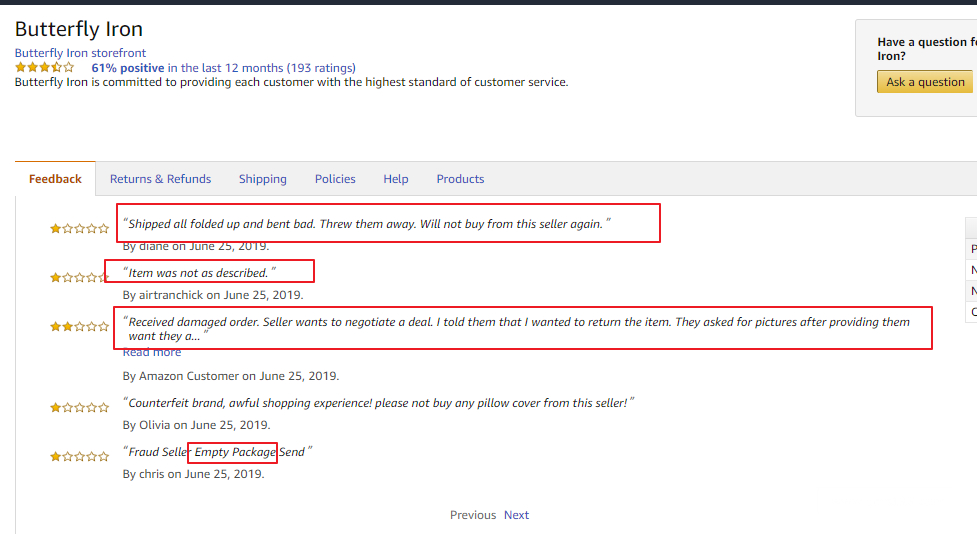View the Products tab
This screenshot has width=977, height=534.
460,179
